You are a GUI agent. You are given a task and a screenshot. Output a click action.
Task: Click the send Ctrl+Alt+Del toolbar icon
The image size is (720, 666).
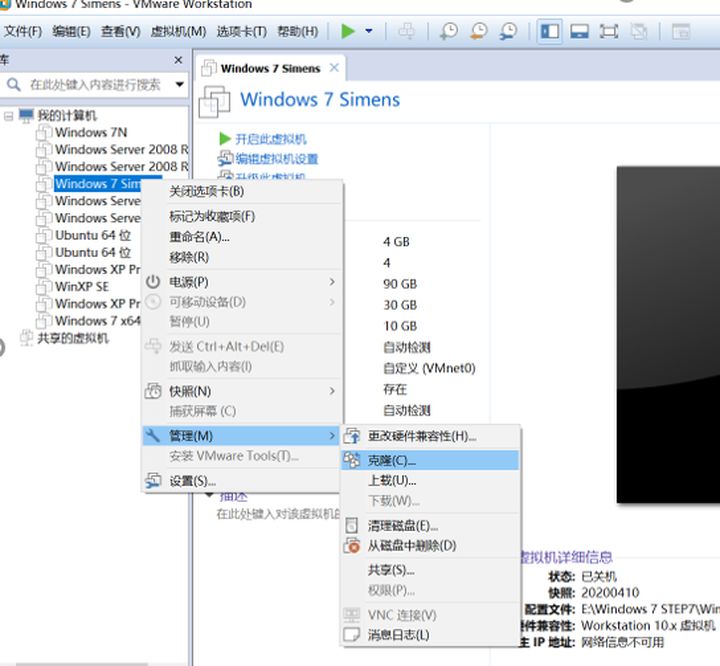[406, 31]
